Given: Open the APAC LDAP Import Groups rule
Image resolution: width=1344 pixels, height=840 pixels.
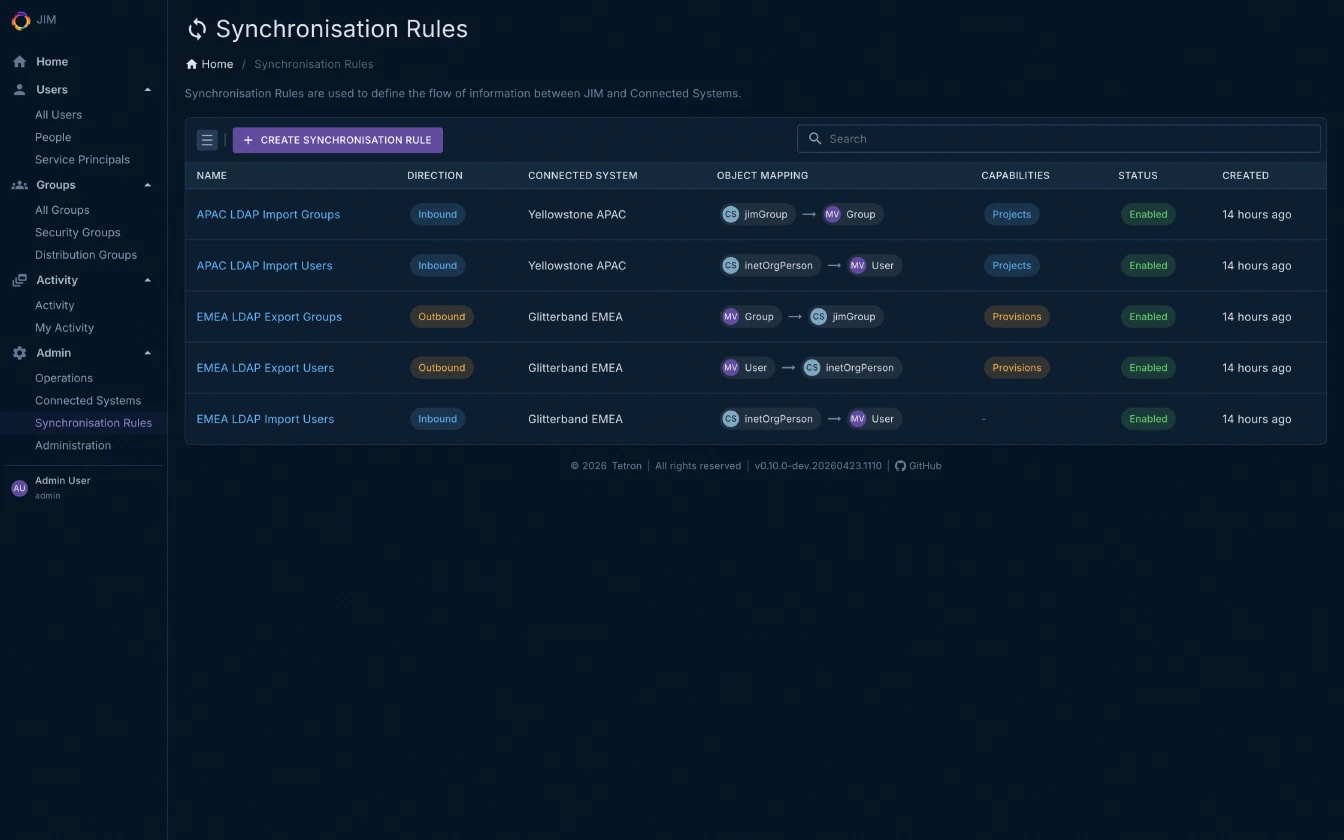Looking at the screenshot, I should click(x=268, y=214).
